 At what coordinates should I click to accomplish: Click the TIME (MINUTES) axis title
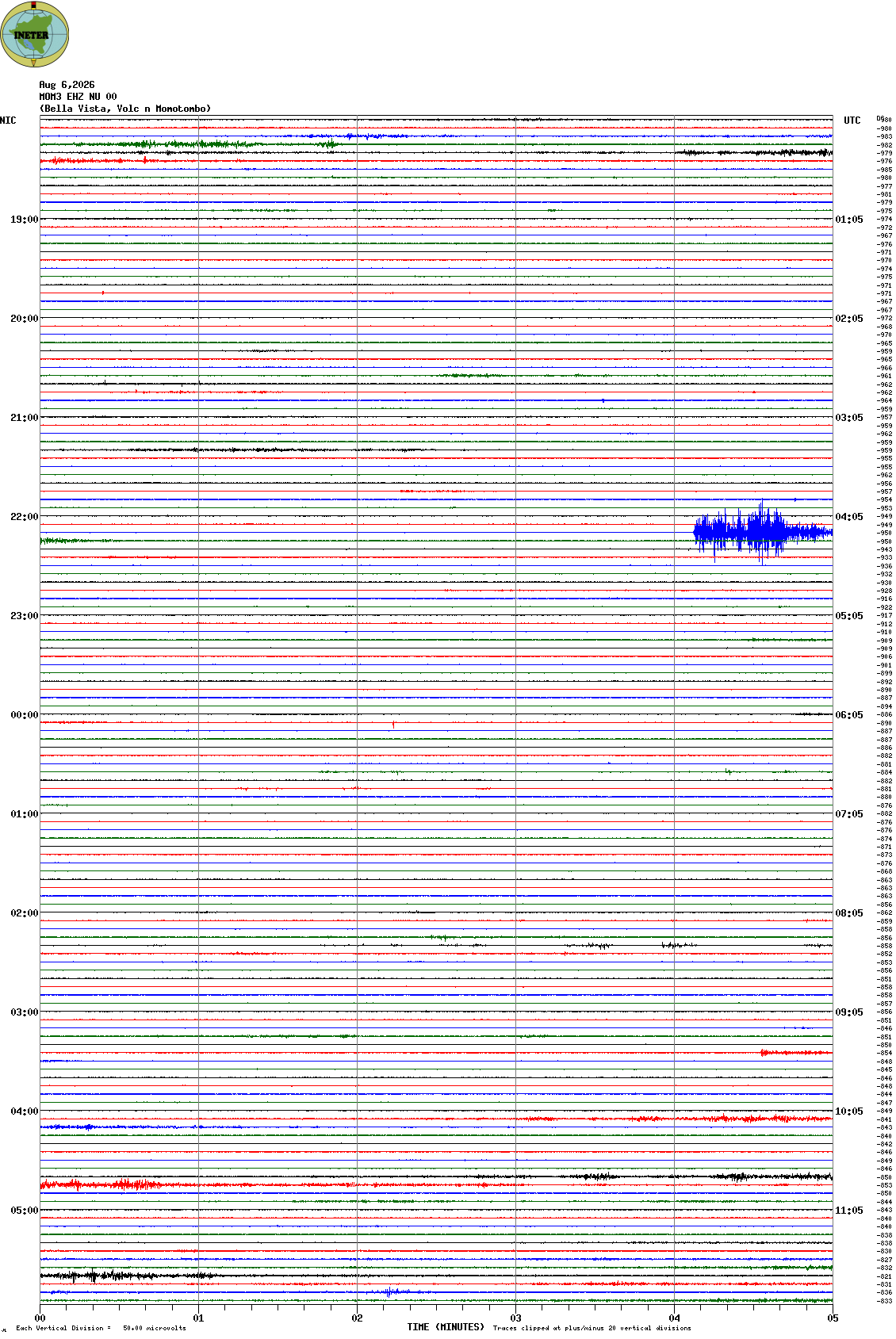[446, 1327]
